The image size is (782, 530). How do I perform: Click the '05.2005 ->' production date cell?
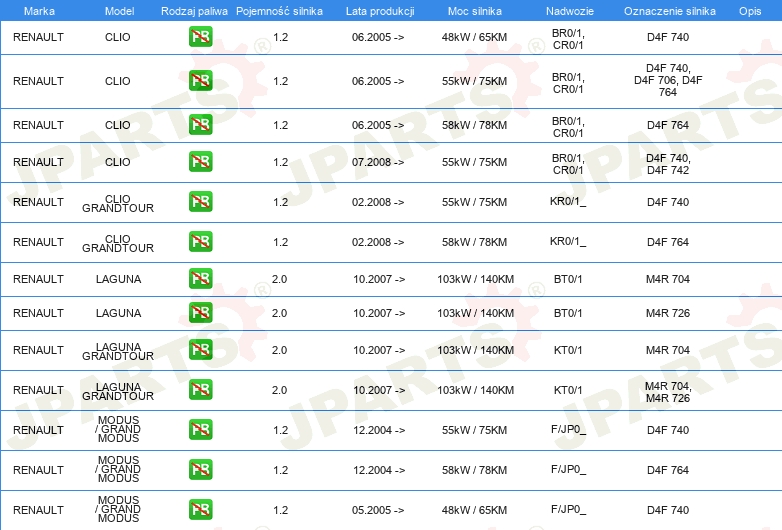[379, 510]
